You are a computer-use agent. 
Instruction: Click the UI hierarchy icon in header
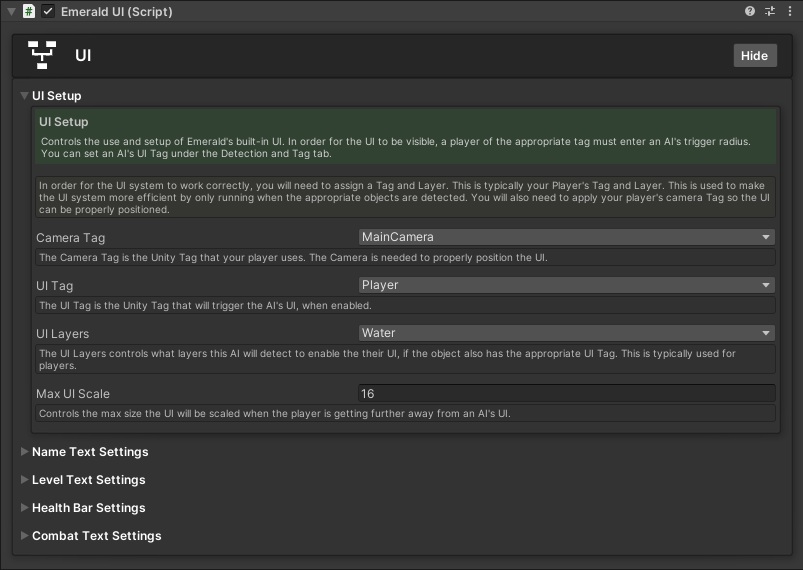point(42,55)
